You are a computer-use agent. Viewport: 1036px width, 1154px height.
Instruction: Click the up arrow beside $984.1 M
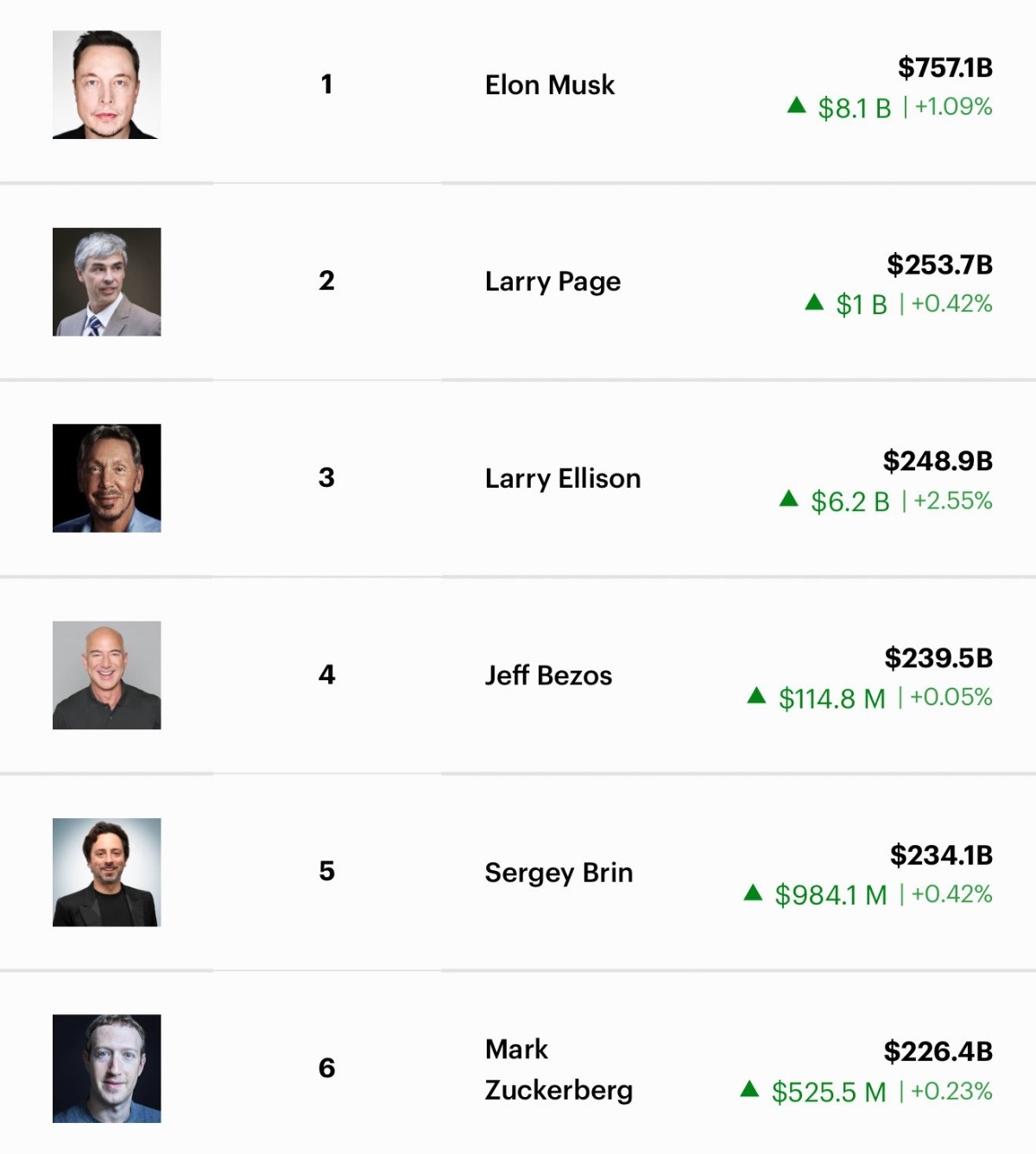(753, 892)
